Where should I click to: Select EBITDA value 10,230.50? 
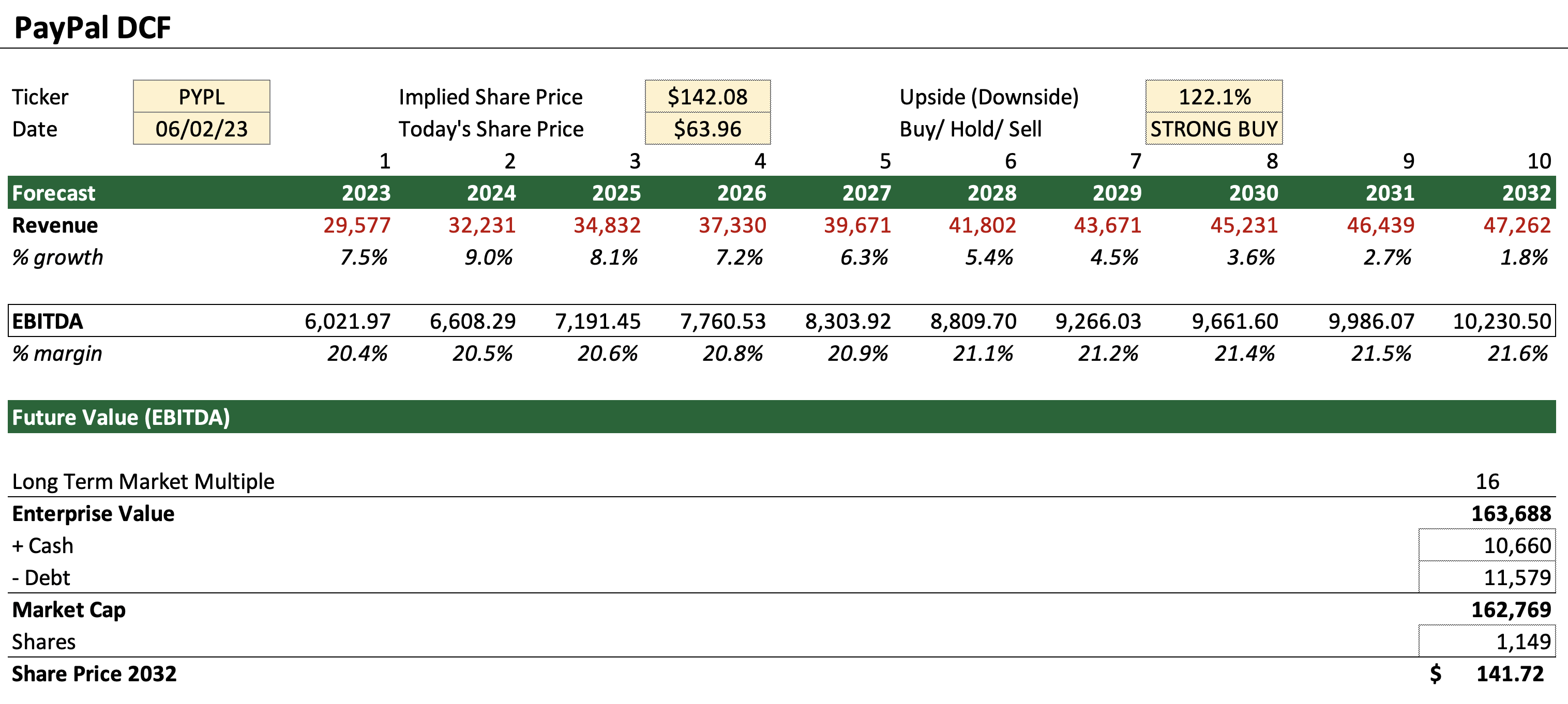pos(1502,322)
